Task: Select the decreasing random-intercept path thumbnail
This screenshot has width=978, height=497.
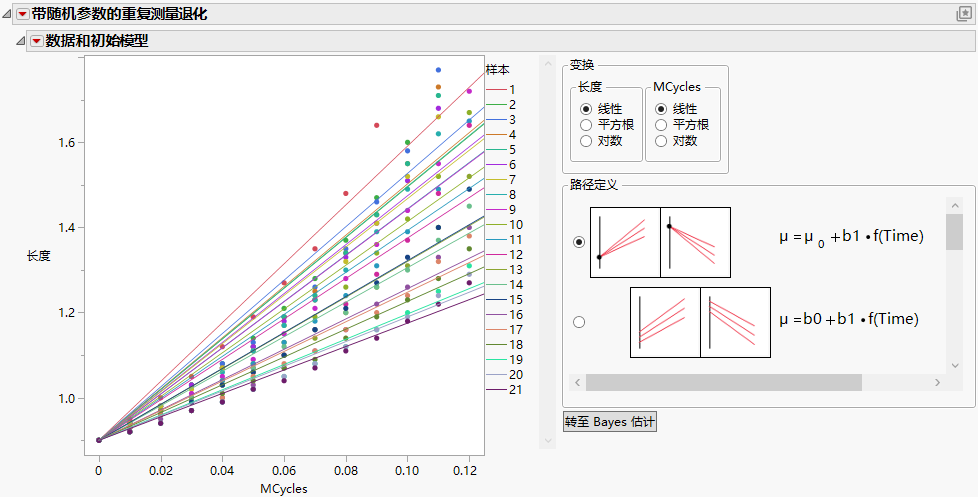Action: tap(735, 322)
